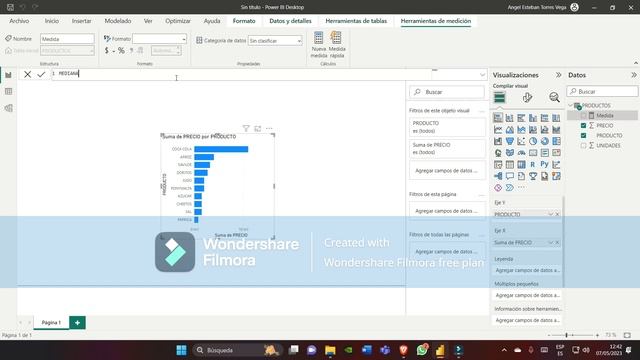This screenshot has width=640, height=360.
Task: Add data fields to Múltiplos pequeños well
Action: [527, 295]
